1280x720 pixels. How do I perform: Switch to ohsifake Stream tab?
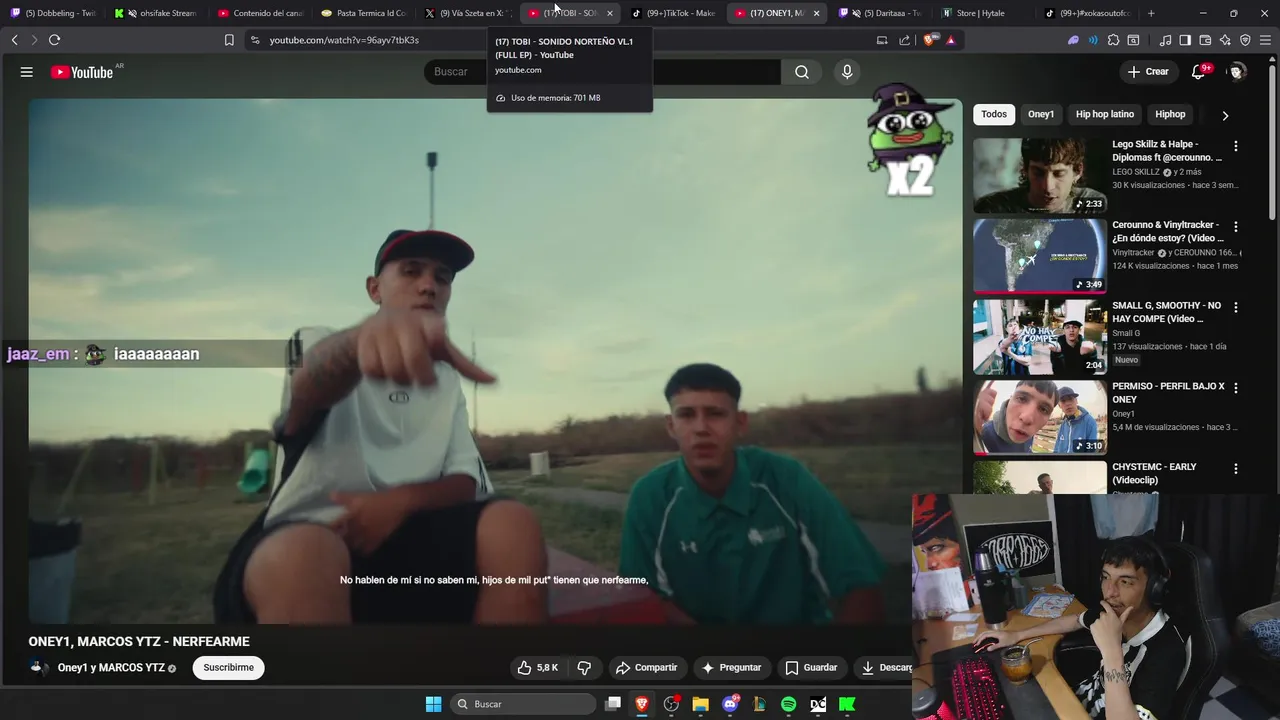tap(157, 13)
